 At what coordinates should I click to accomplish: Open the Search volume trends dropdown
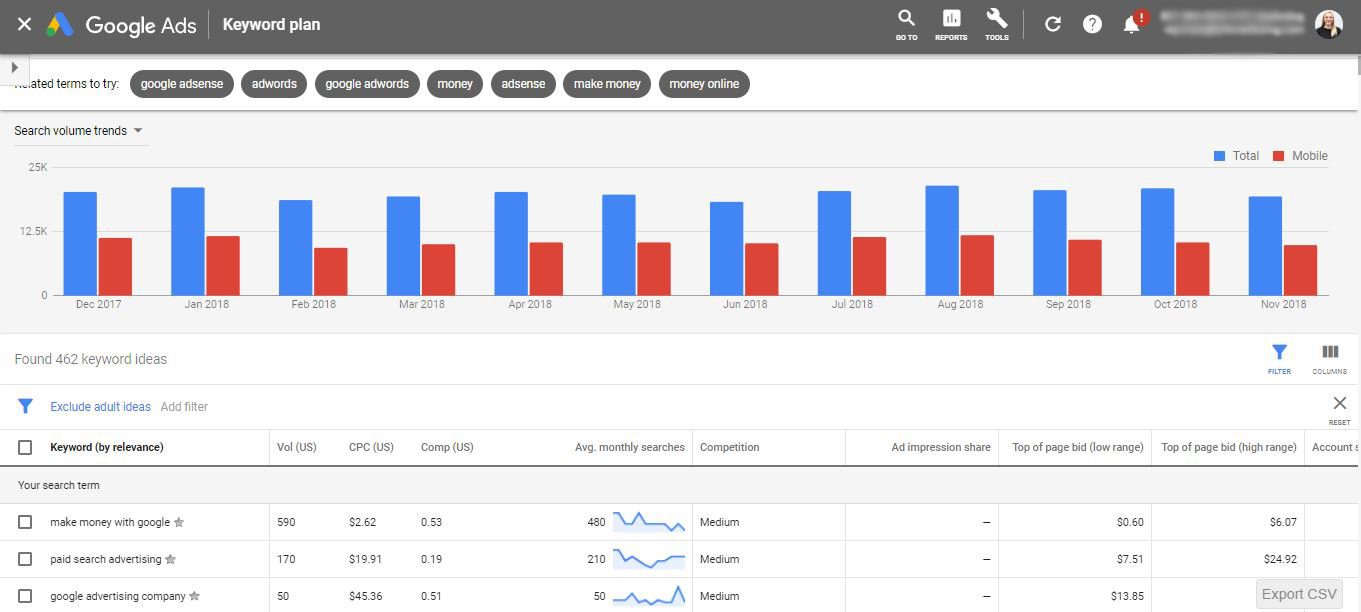coord(79,131)
